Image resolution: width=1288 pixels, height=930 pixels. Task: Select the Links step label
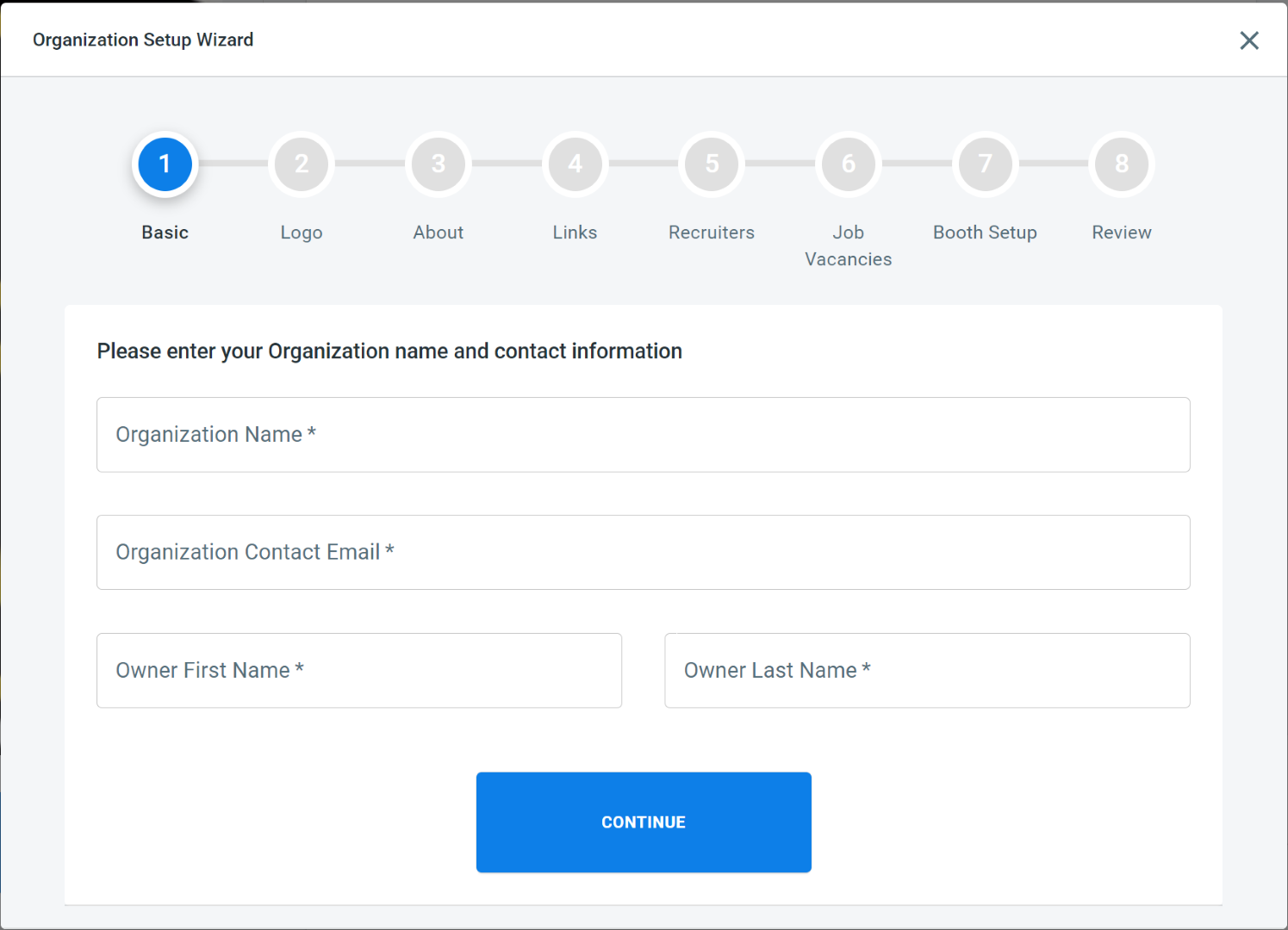click(575, 232)
